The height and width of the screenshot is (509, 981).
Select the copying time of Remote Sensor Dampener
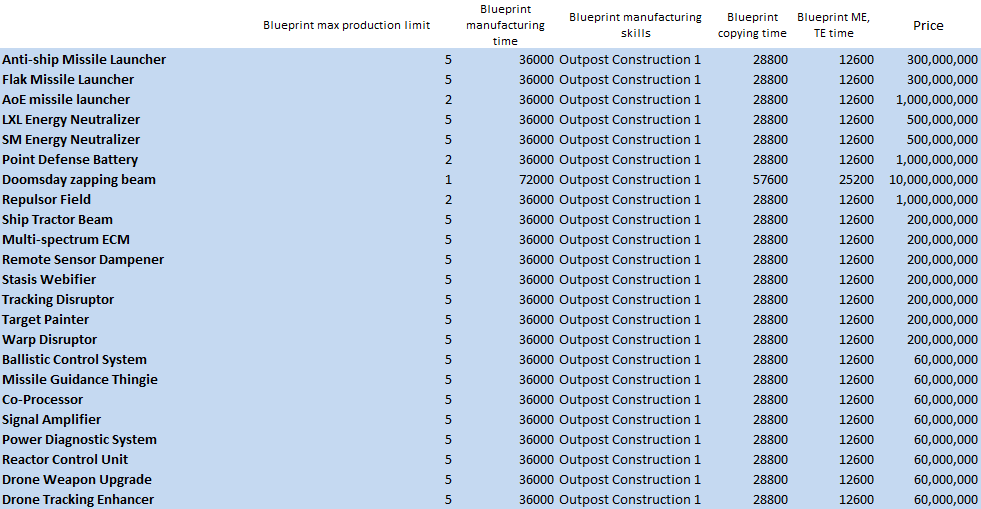[770, 260]
